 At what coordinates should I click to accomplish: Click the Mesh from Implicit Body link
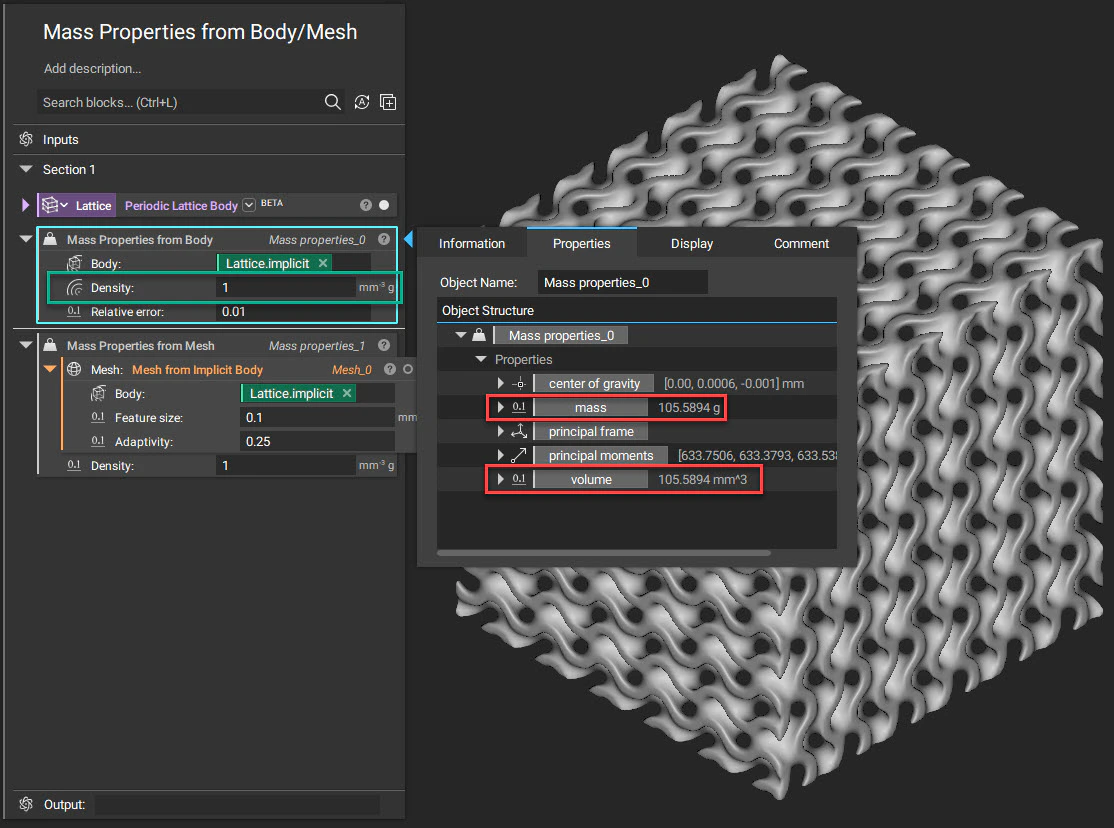197,370
